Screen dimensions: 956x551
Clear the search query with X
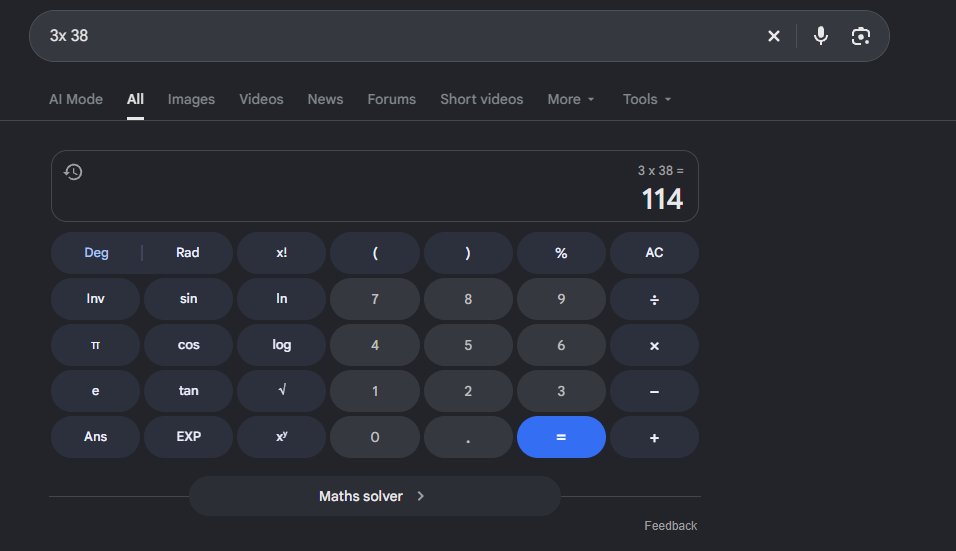pyautogui.click(x=774, y=36)
